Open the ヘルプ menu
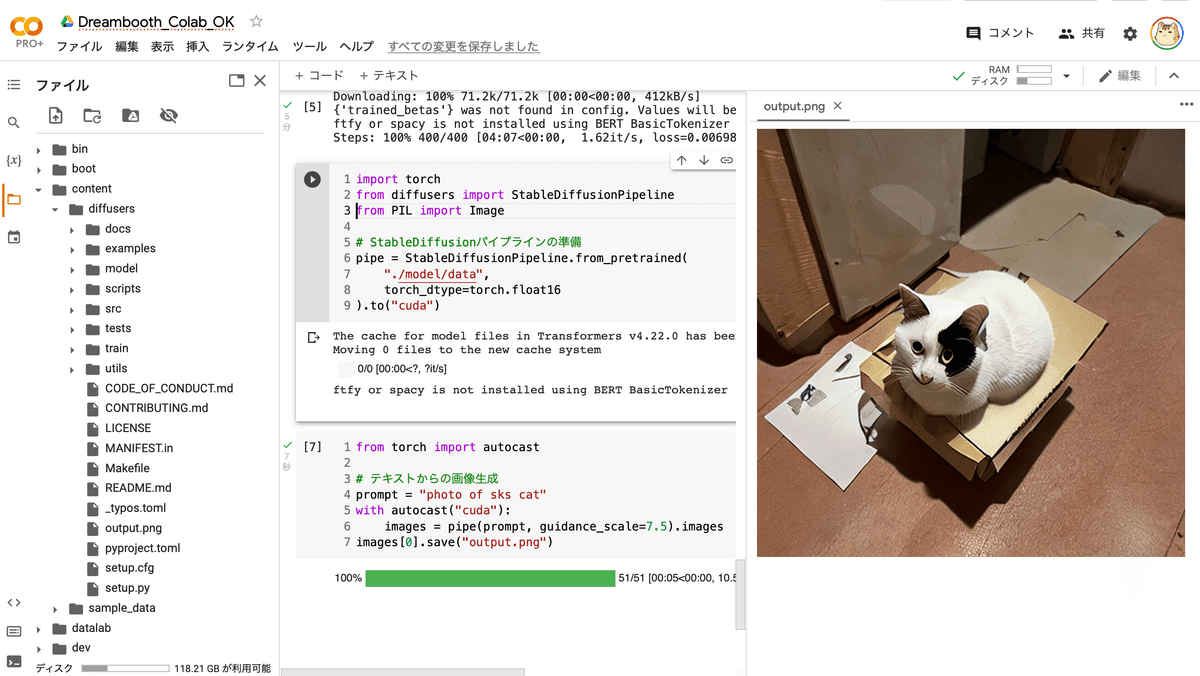Image resolution: width=1200 pixels, height=676 pixels. [356, 47]
